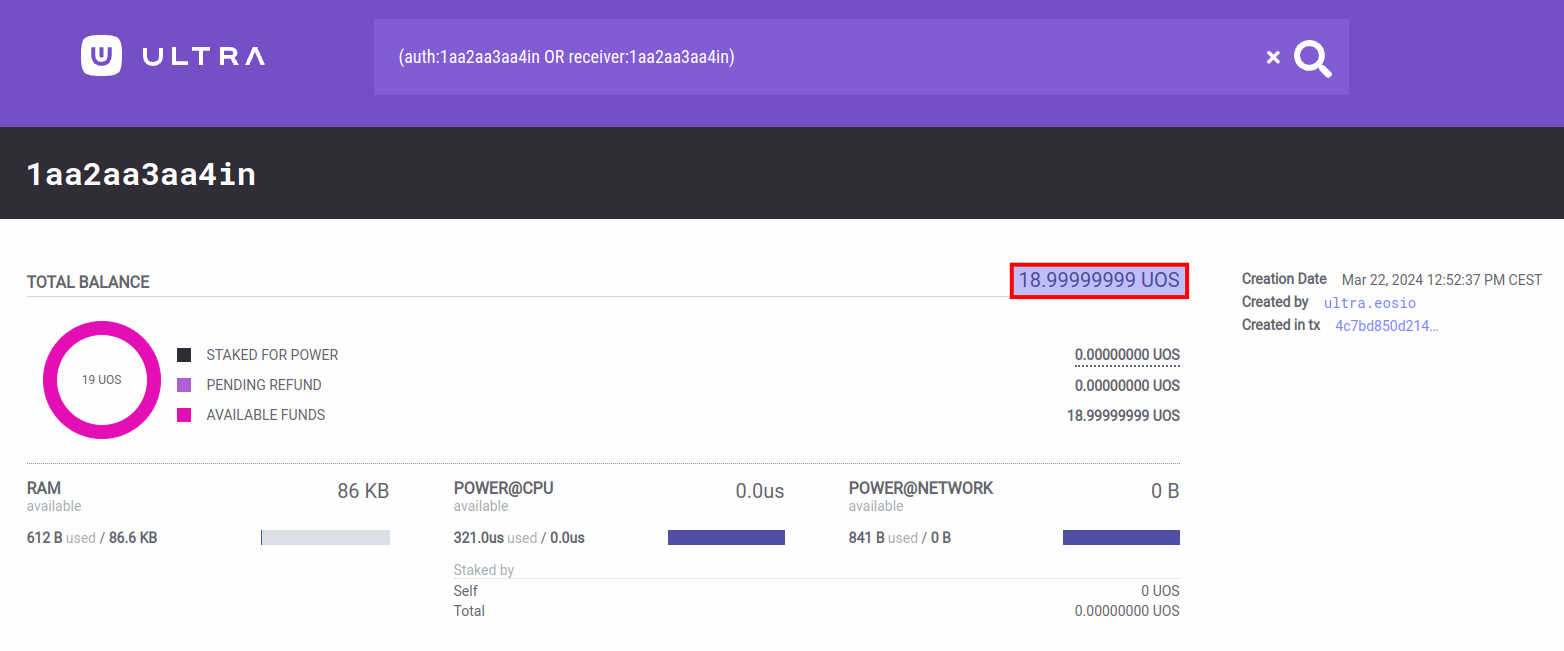1564x651 pixels.
Task: Click the dark Staked for Power swatch
Action: click(x=184, y=355)
